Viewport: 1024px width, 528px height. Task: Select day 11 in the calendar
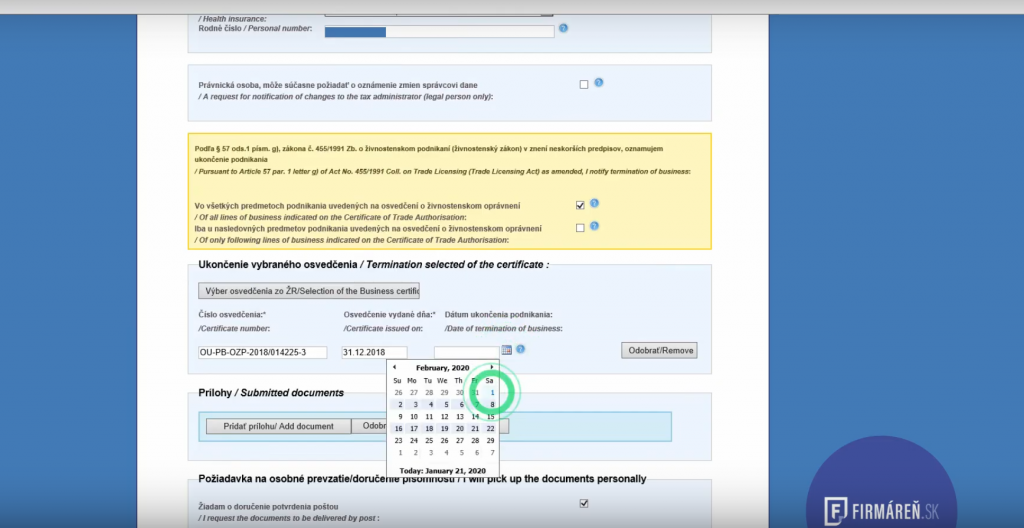coord(429,416)
